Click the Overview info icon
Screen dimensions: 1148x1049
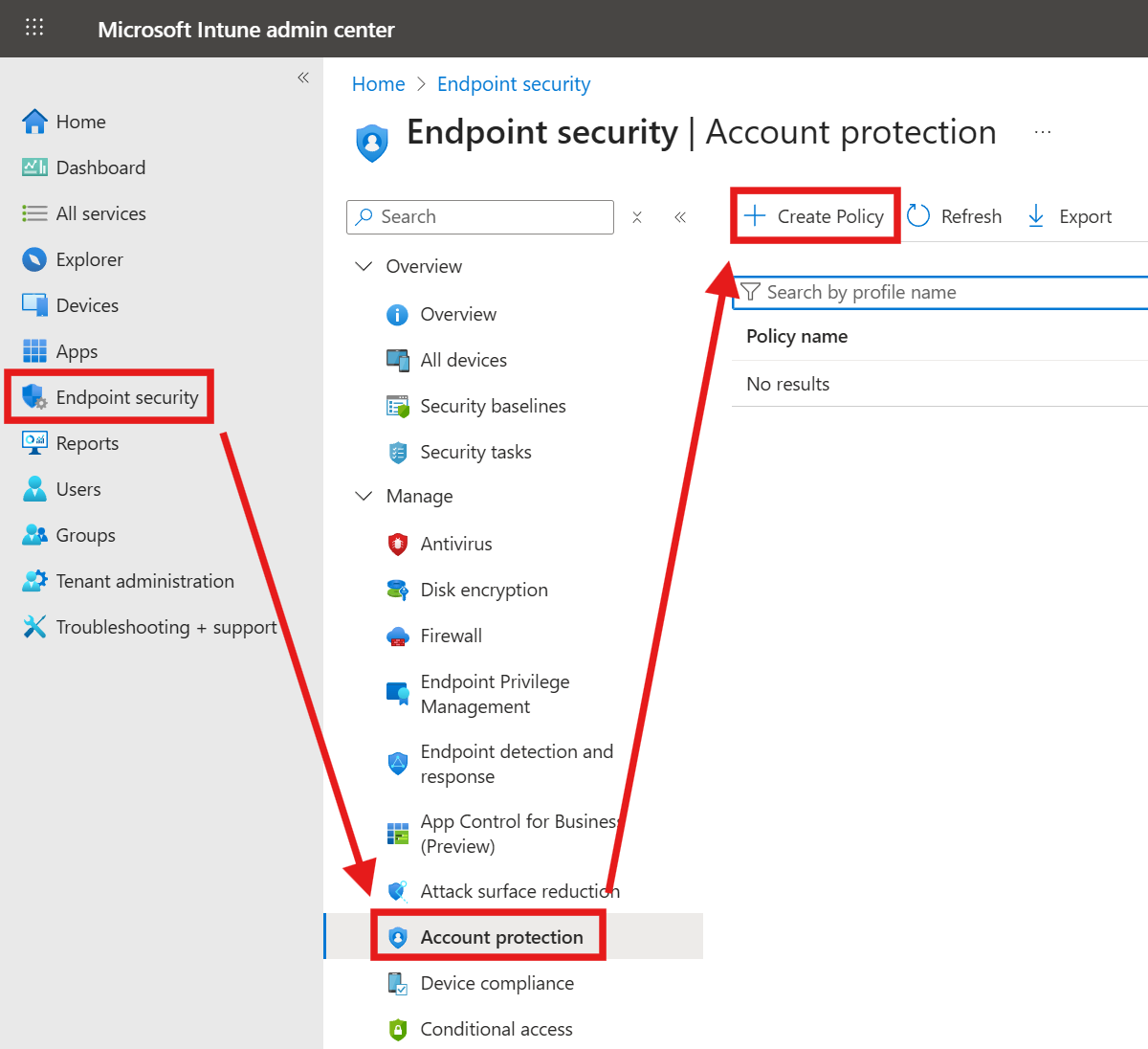397,315
